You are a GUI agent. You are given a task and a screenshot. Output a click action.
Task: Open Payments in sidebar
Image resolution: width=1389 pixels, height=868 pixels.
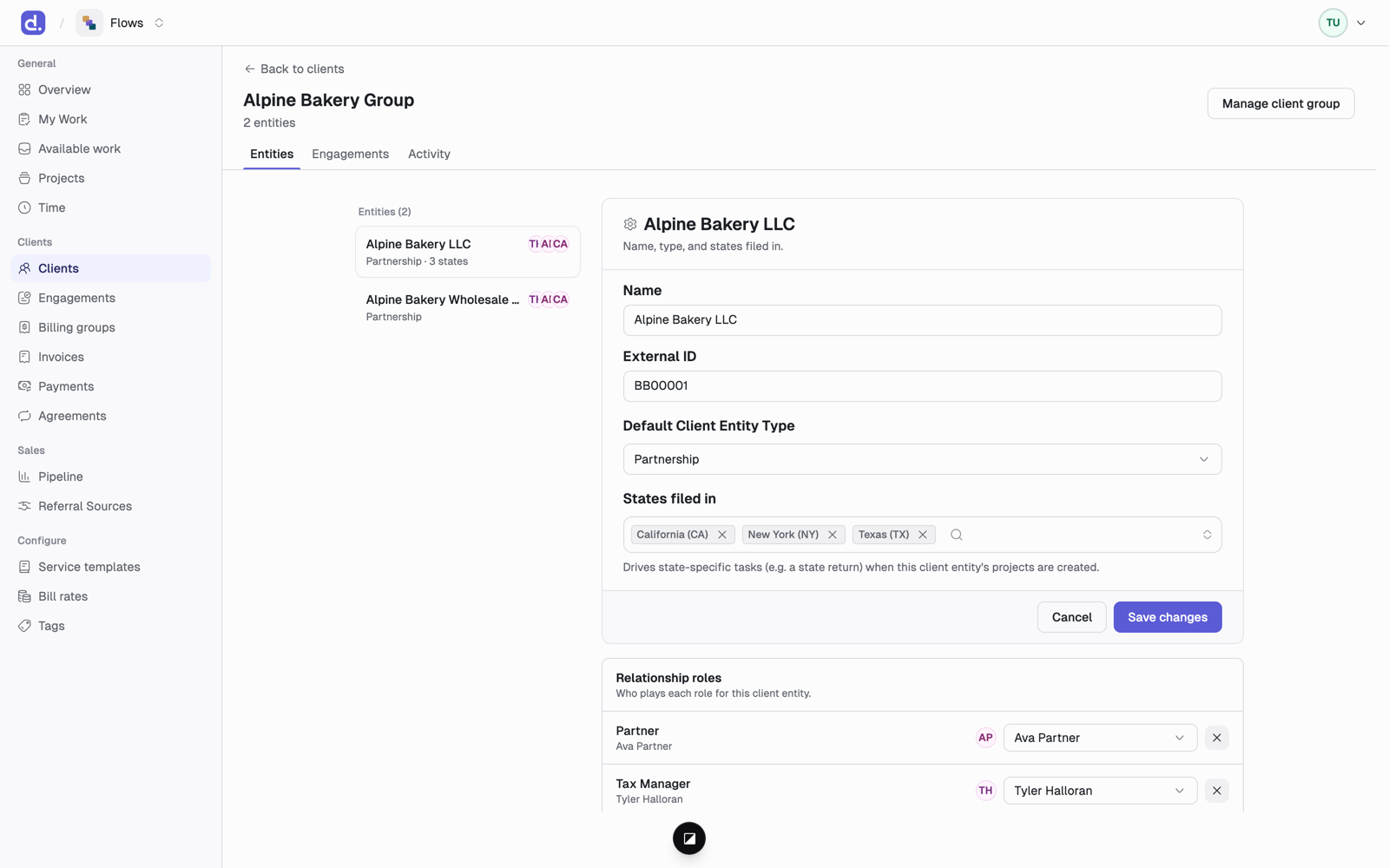[x=110, y=386]
